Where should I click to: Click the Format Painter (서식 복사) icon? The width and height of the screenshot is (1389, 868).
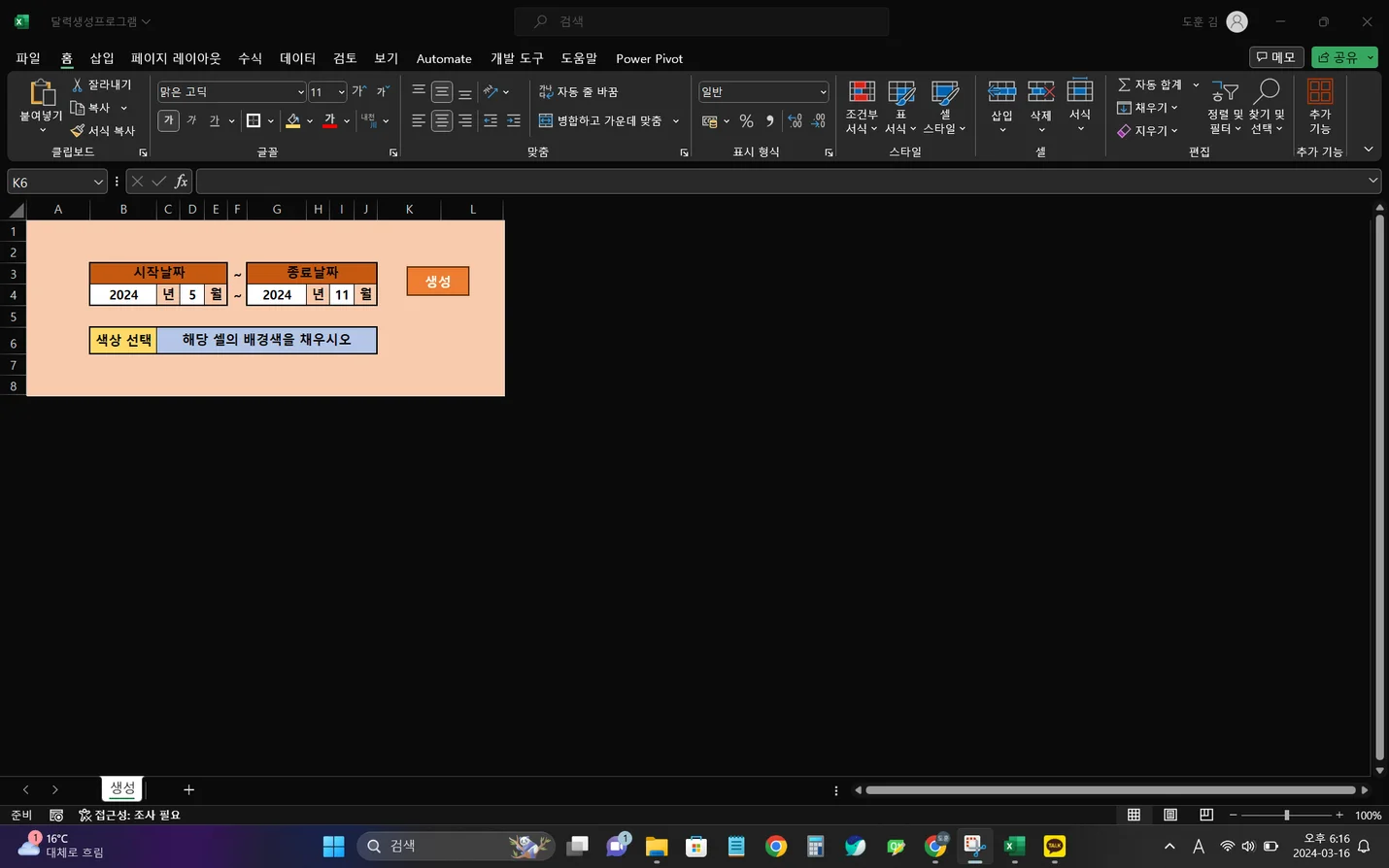[x=78, y=131]
